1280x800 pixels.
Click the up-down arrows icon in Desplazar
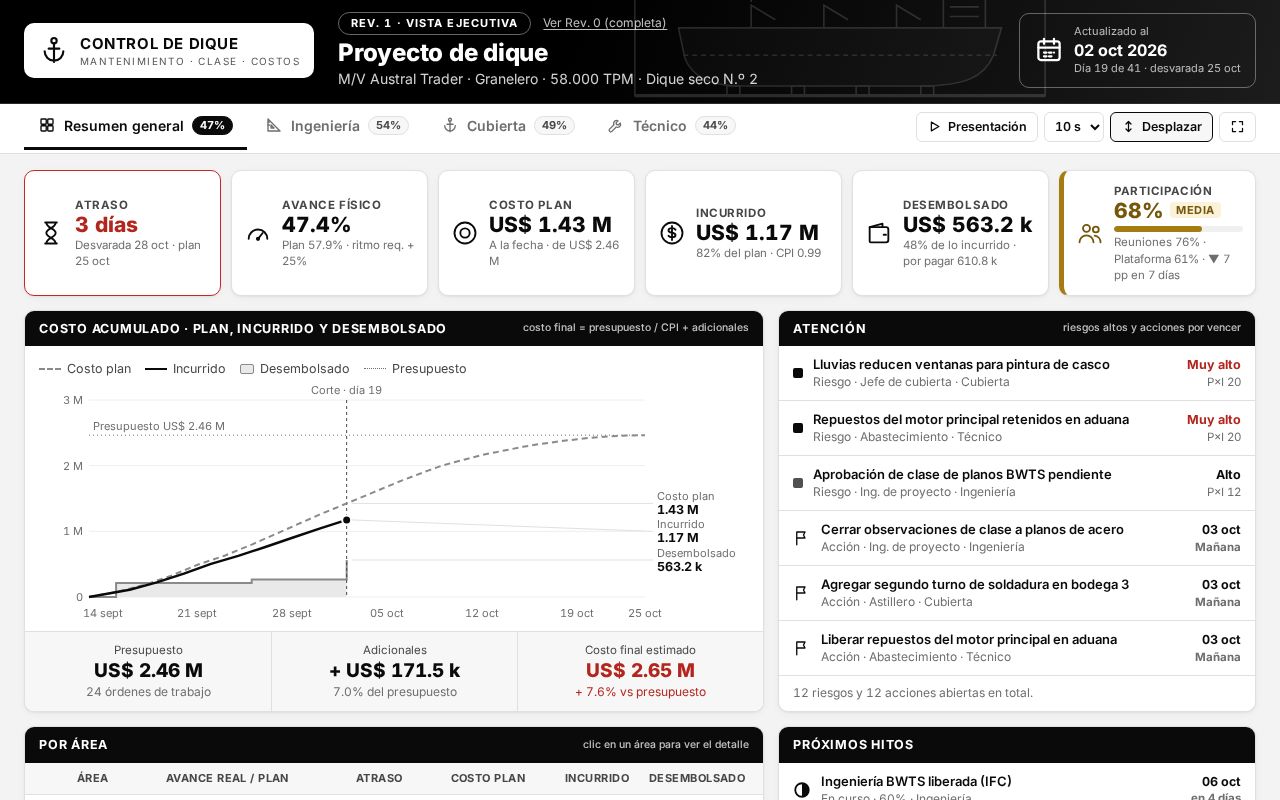(x=1128, y=127)
